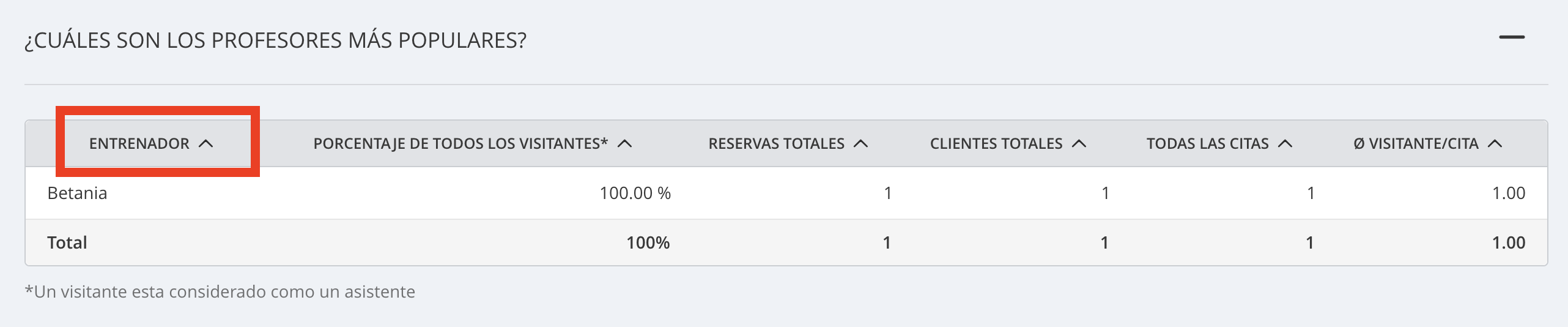Toggle the sort chevron beside CLIENTES TOTALES
The height and width of the screenshot is (327, 1568).
point(1079,143)
